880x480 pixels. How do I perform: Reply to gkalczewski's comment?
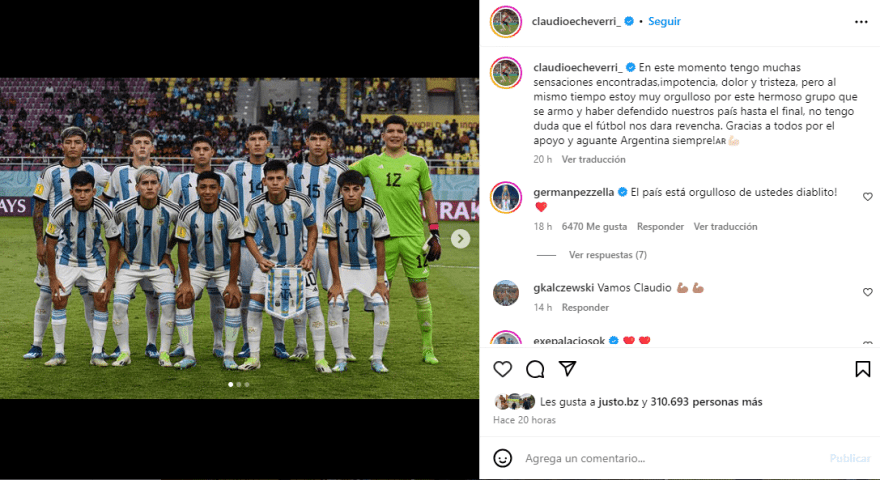click(x=585, y=308)
